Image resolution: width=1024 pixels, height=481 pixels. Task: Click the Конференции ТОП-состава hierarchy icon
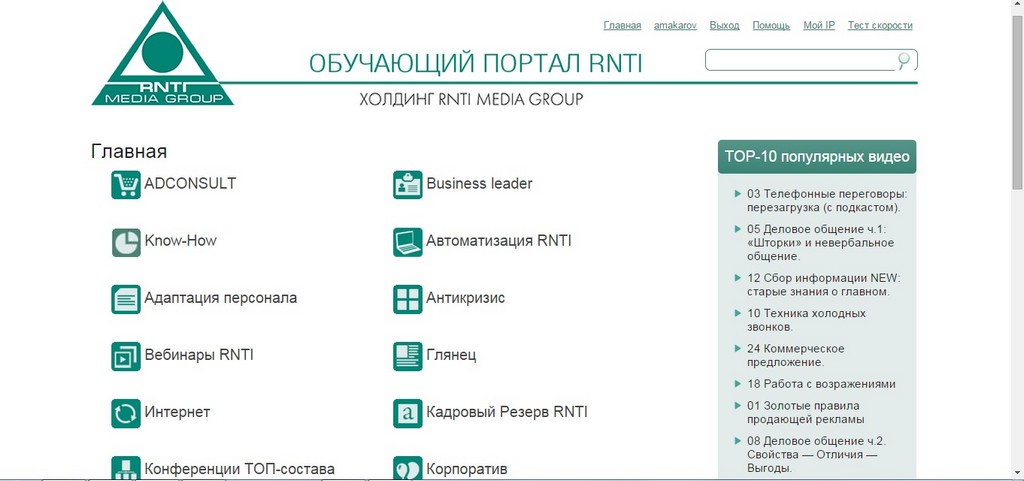tap(126, 468)
